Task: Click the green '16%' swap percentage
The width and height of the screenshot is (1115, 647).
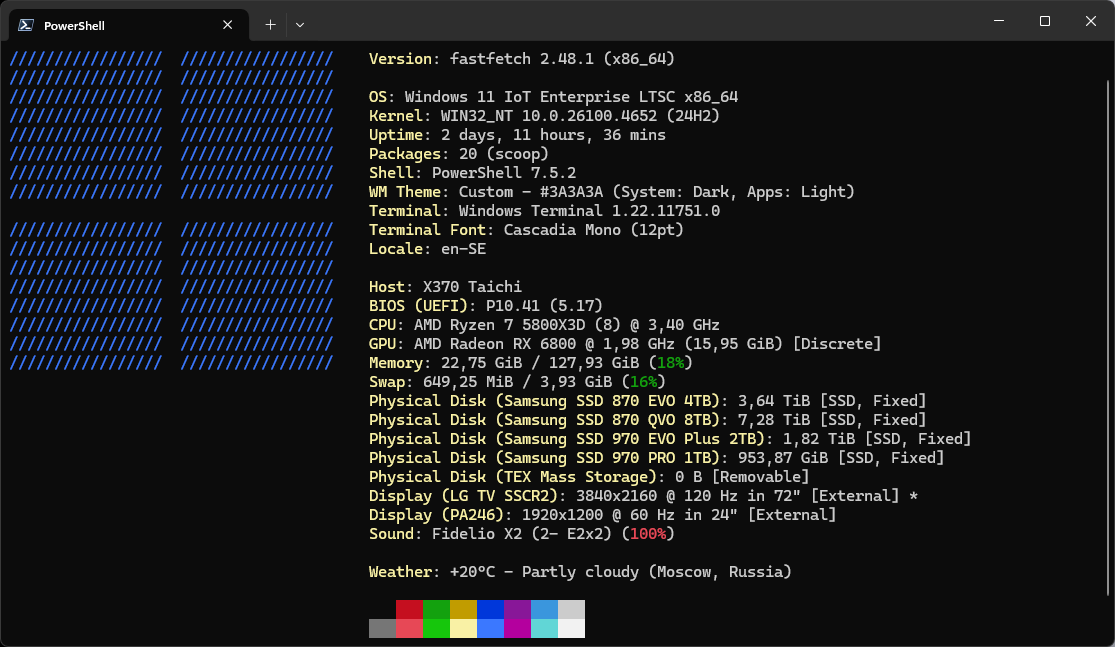Action: click(644, 382)
